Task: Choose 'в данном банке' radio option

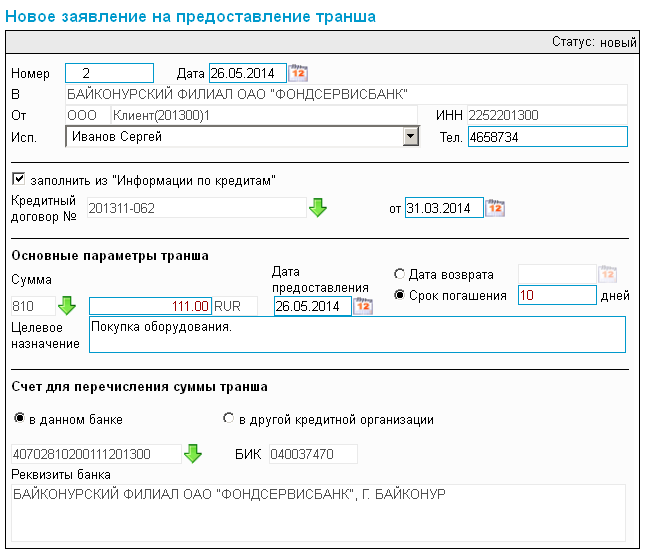Action: (x=19, y=418)
